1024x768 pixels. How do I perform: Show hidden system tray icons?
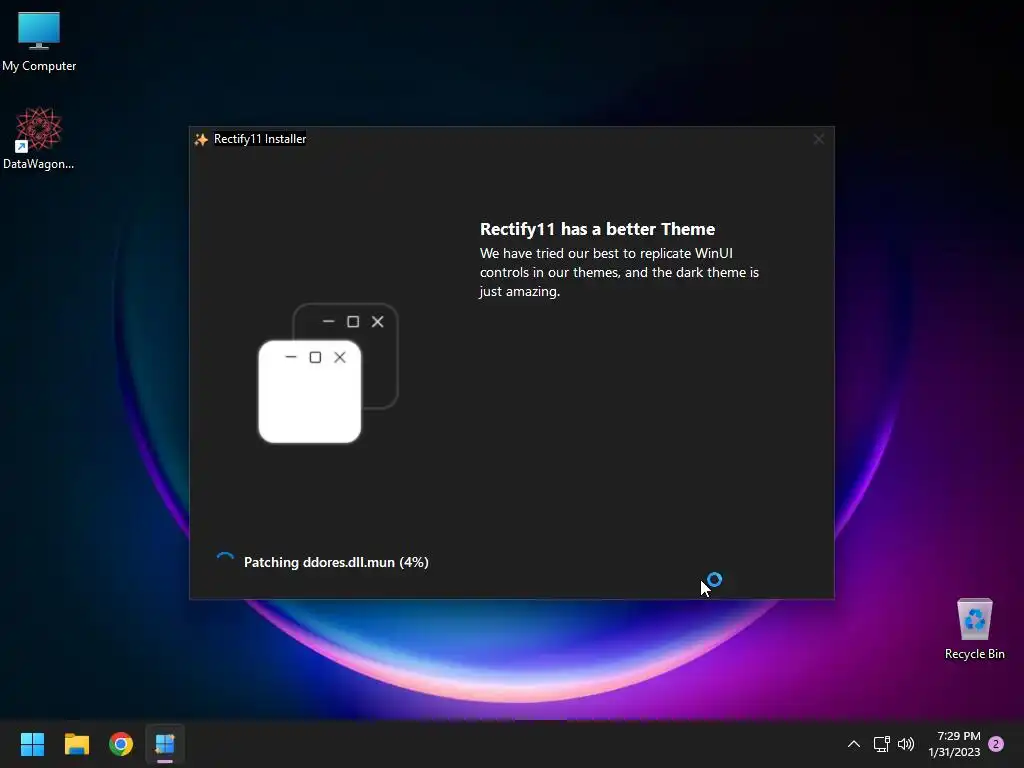pos(854,744)
